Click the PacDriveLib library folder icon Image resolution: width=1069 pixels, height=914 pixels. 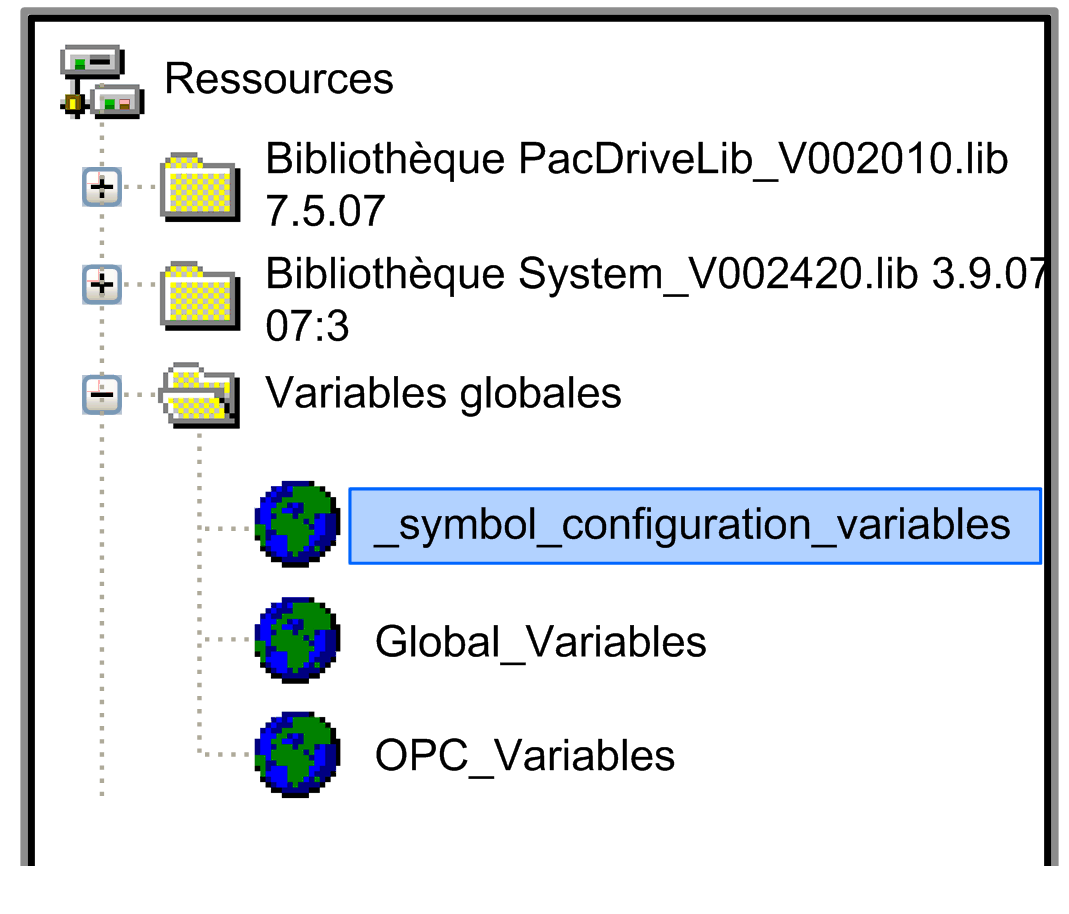coord(200,185)
